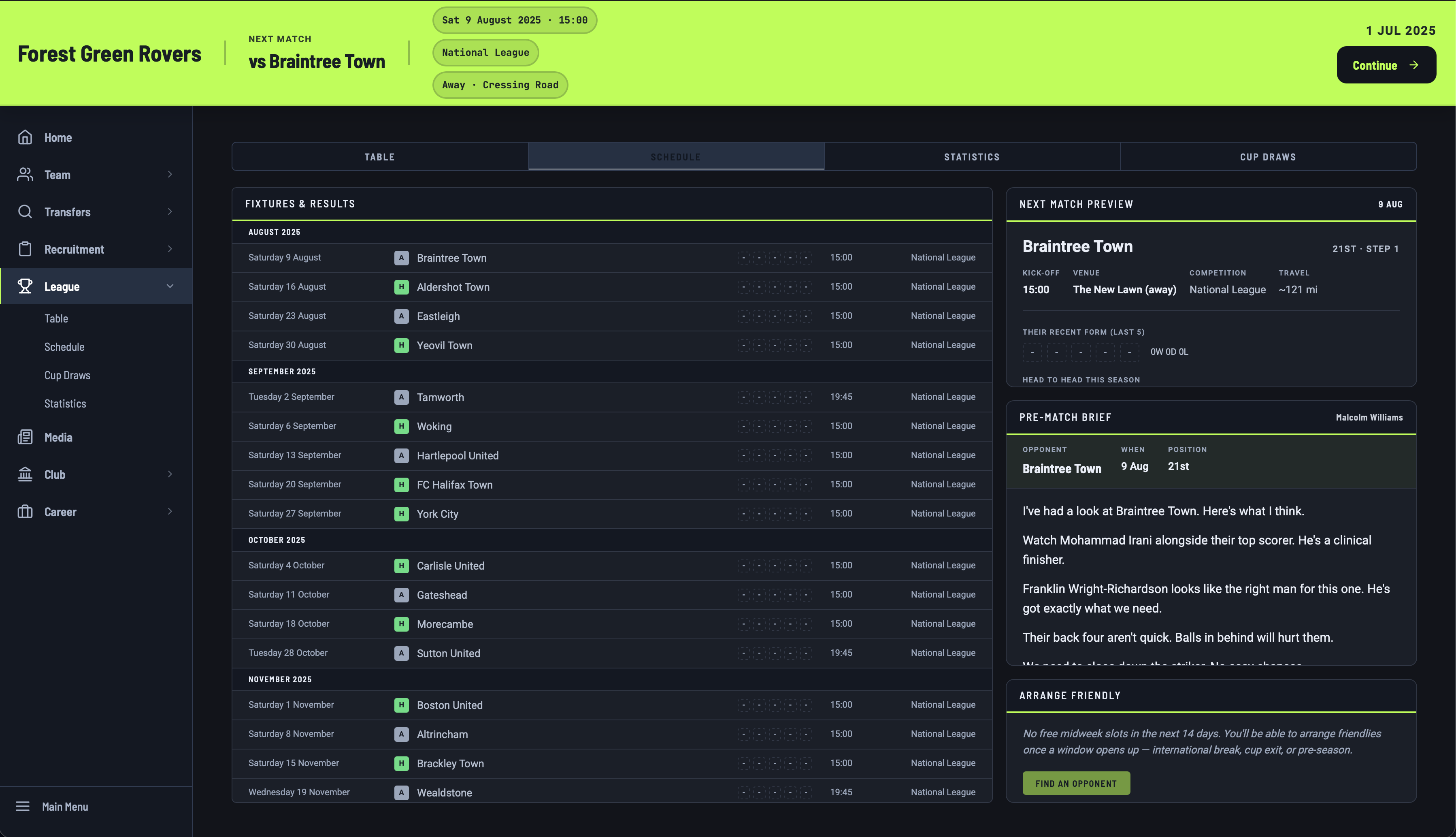This screenshot has height=837, width=1456.
Task: Click Forest Green Rovers club title
Action: pyautogui.click(x=109, y=53)
